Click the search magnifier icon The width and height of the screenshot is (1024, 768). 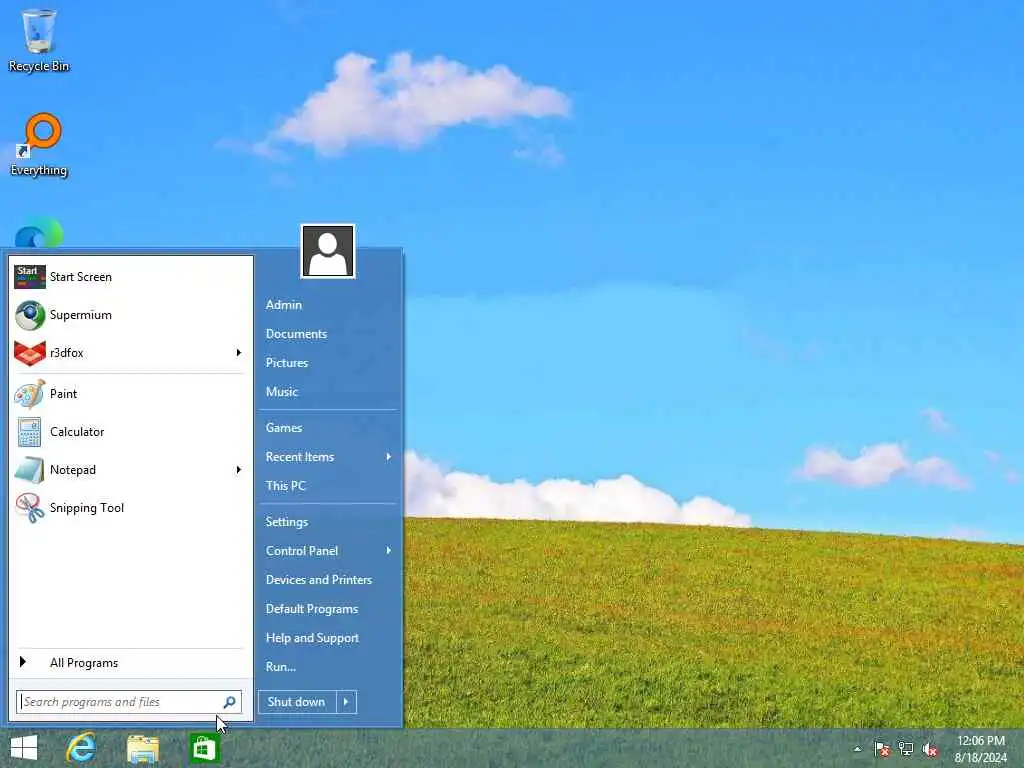(229, 702)
